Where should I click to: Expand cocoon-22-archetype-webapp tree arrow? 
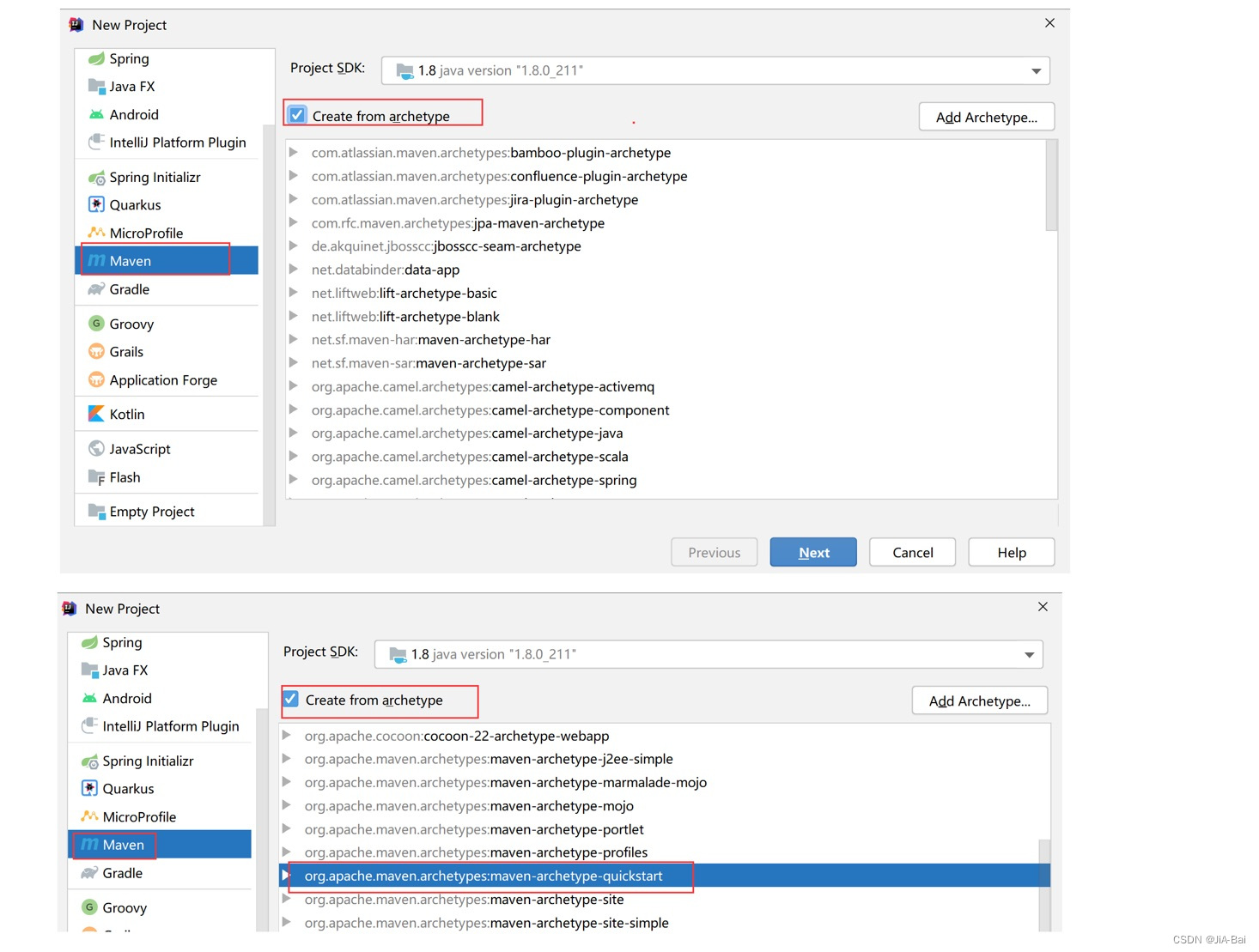(287, 736)
